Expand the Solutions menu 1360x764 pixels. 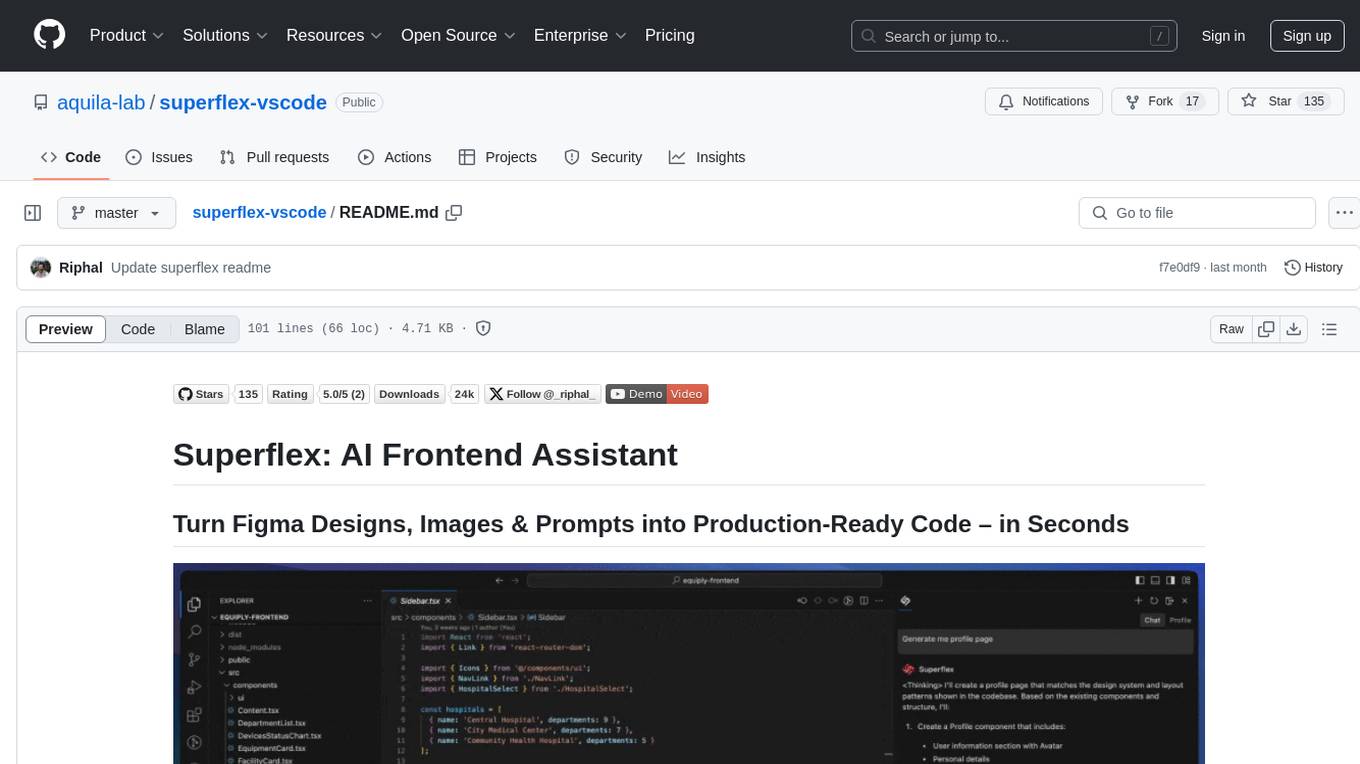coord(224,35)
